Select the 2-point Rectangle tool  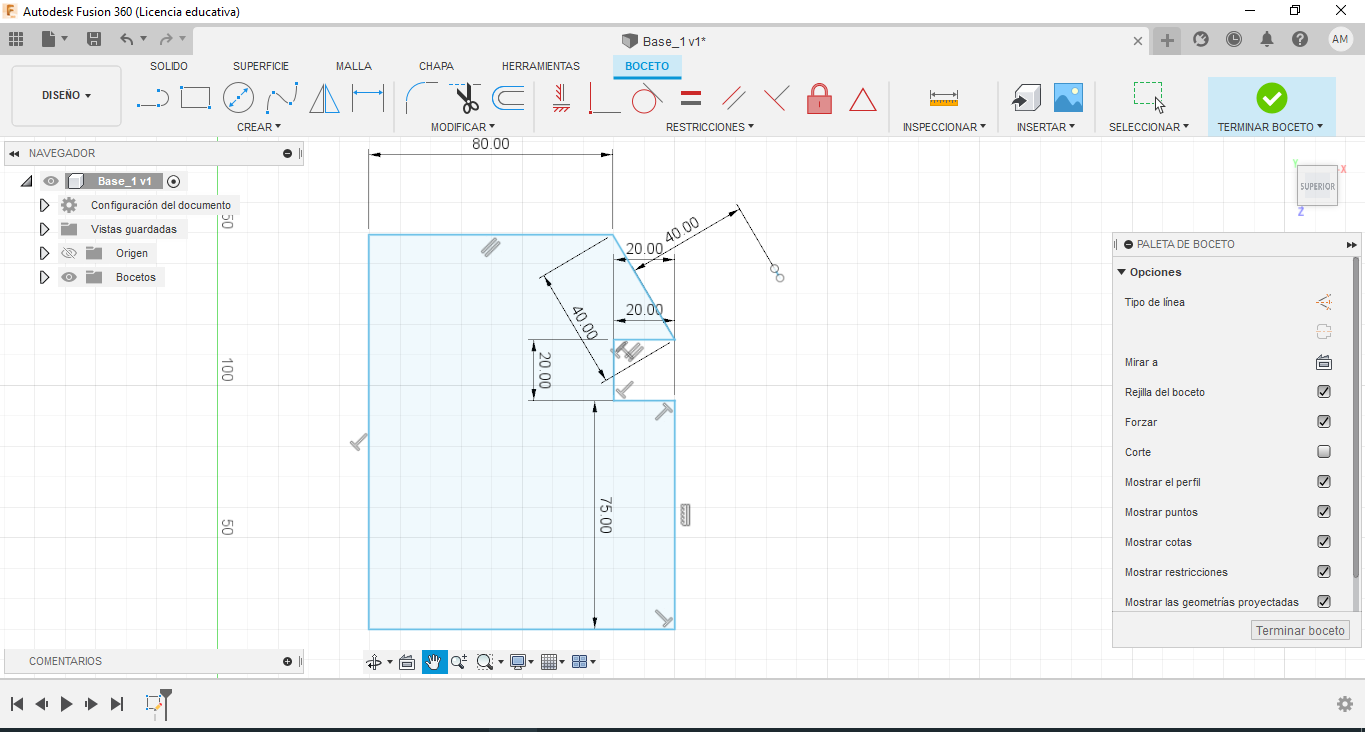point(195,98)
